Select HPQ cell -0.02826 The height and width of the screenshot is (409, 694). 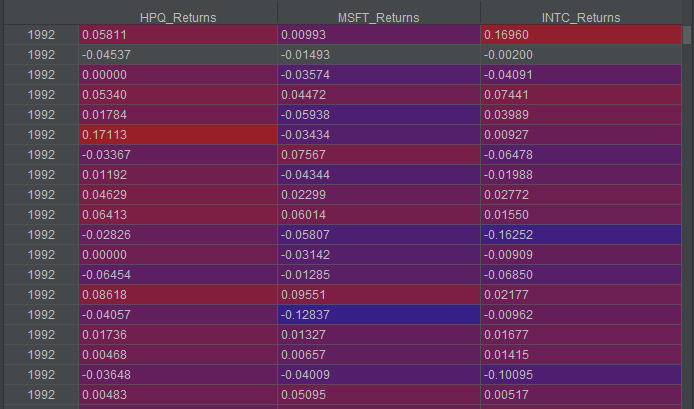pos(178,235)
